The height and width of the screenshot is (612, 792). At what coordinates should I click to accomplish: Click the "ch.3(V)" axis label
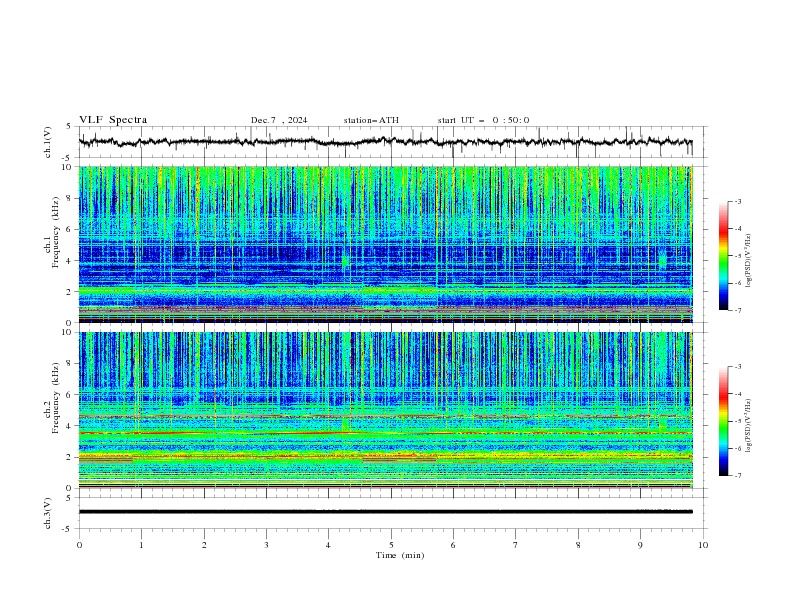[48, 513]
